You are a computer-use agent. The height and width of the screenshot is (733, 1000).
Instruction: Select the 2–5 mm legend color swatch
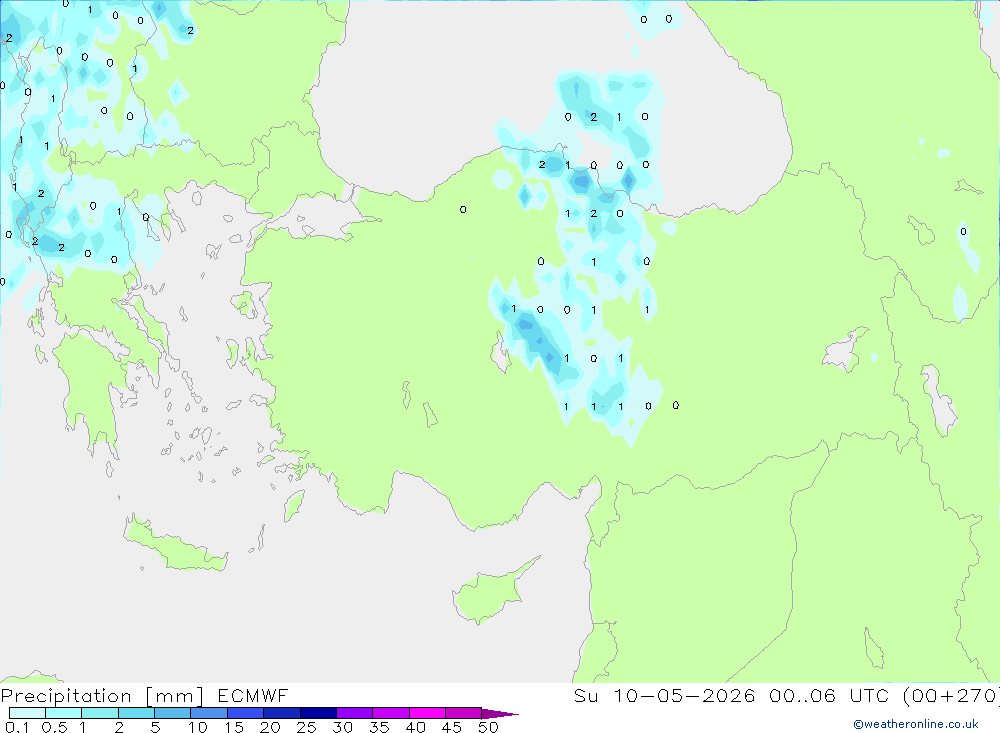[x=136, y=713]
